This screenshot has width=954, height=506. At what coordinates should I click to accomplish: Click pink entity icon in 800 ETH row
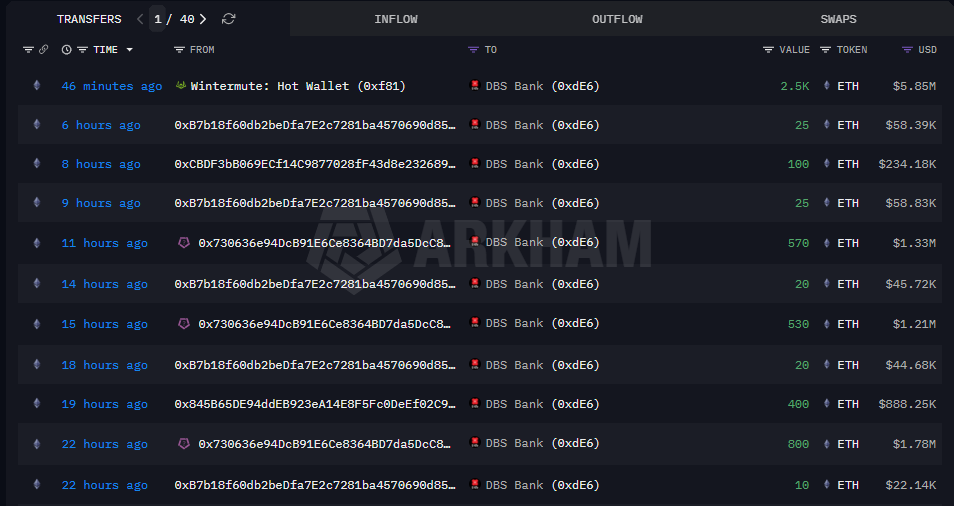pyautogui.click(x=184, y=443)
